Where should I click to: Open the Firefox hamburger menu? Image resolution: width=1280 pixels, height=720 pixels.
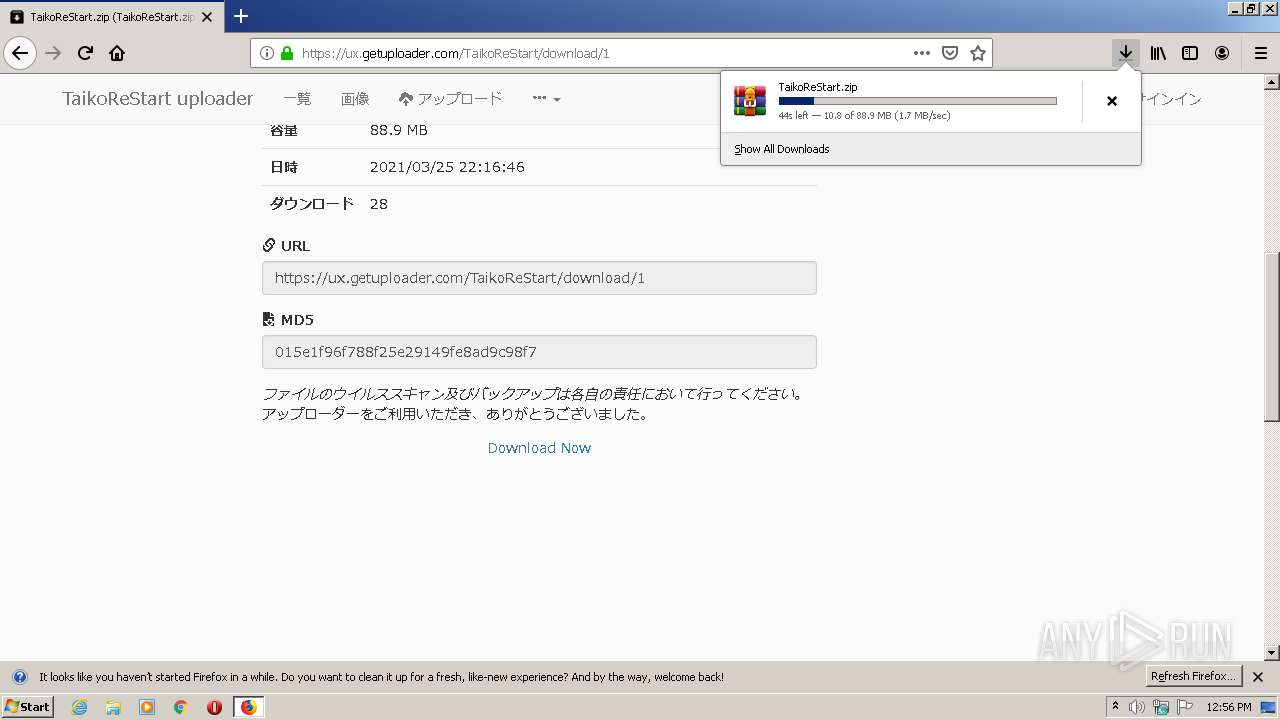(1260, 53)
